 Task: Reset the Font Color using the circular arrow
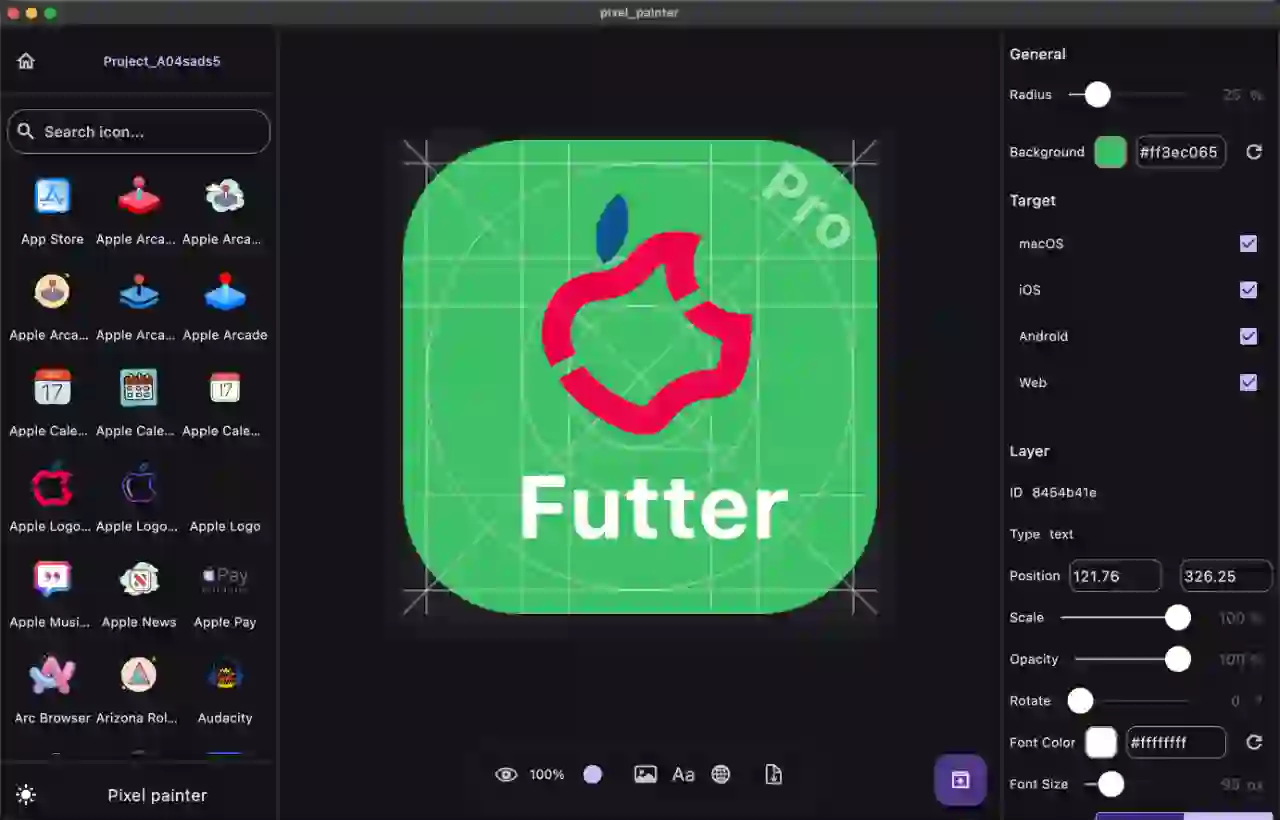1255,742
